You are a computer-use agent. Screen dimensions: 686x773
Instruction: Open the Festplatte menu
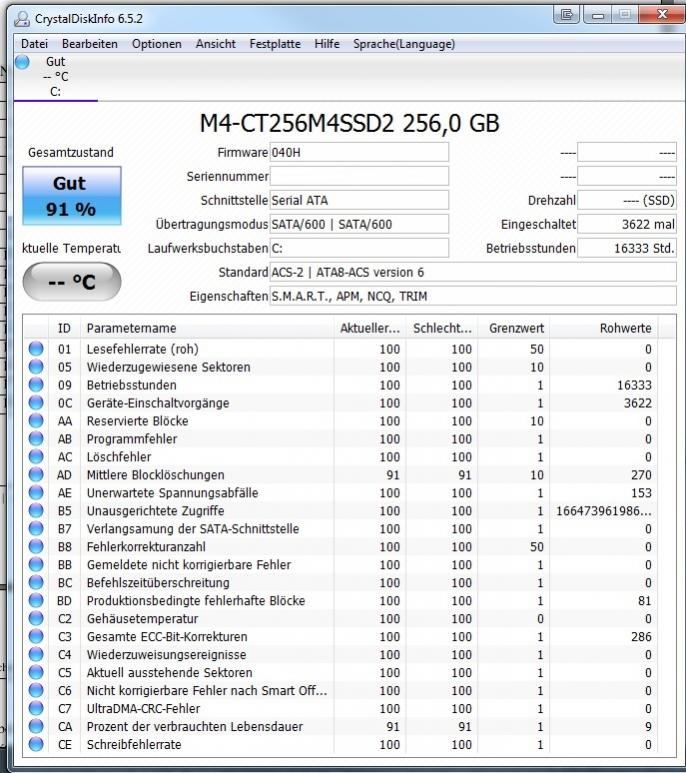click(x=275, y=44)
